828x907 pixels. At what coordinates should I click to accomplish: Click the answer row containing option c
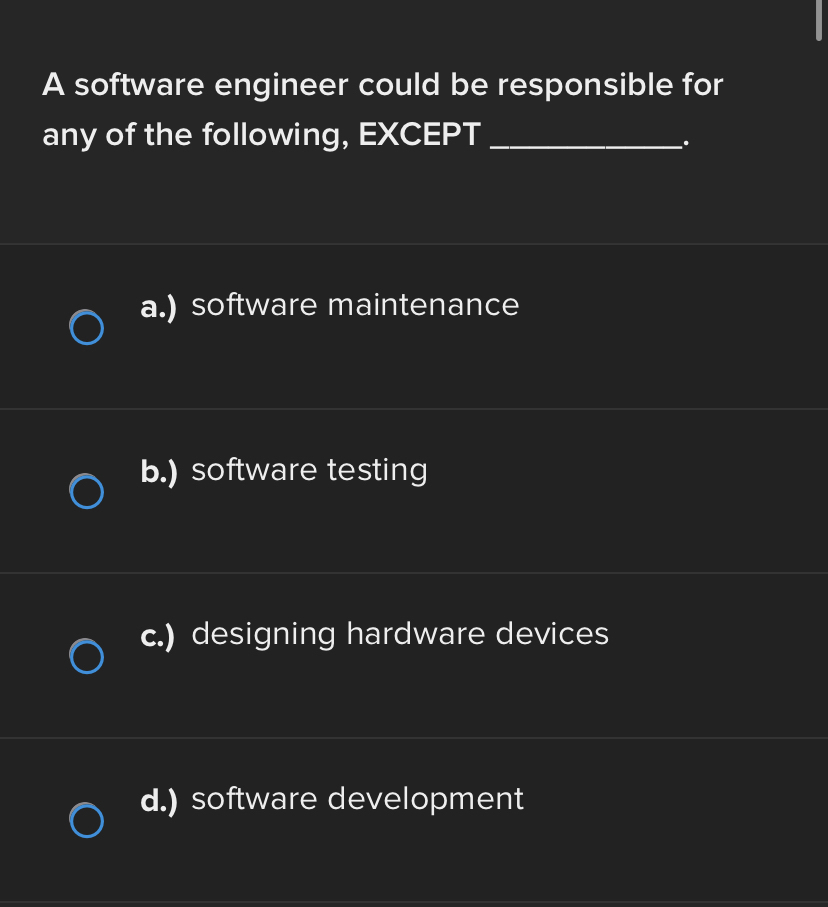pyautogui.click(x=414, y=655)
